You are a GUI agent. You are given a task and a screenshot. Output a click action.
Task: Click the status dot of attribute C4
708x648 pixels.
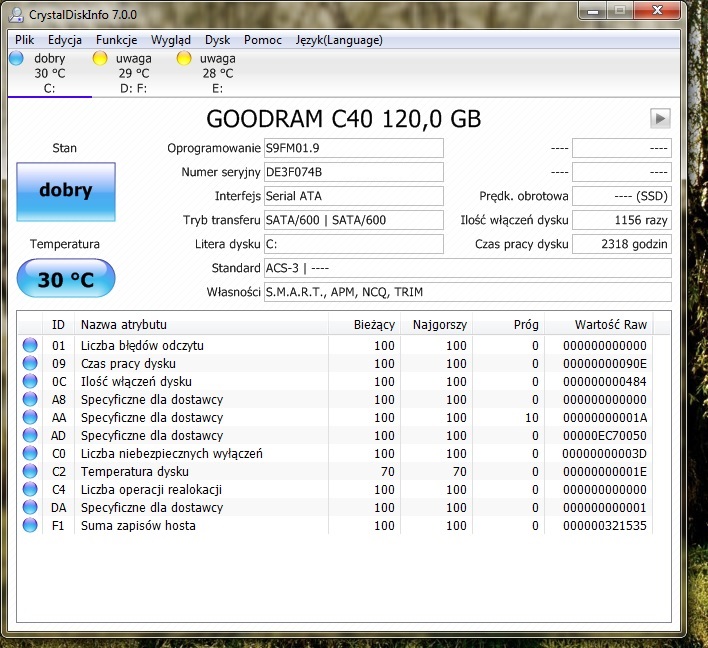coord(30,489)
